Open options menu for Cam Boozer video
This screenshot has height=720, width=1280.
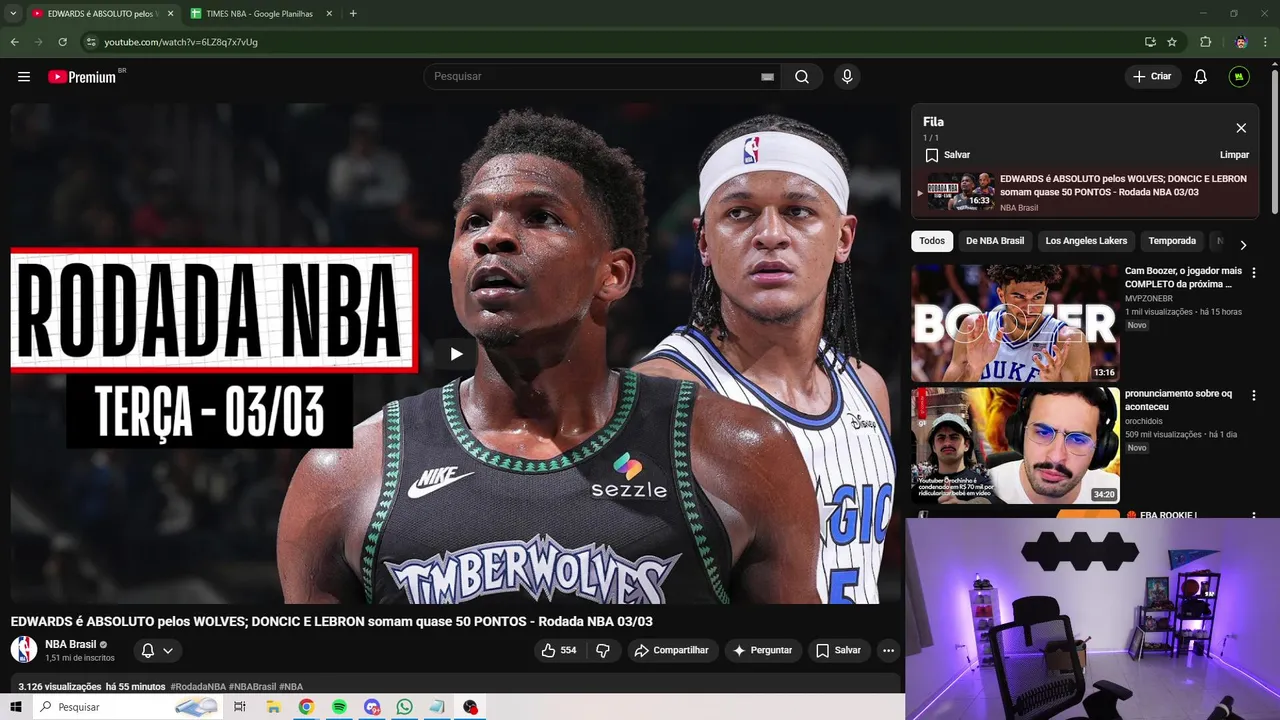point(1254,273)
